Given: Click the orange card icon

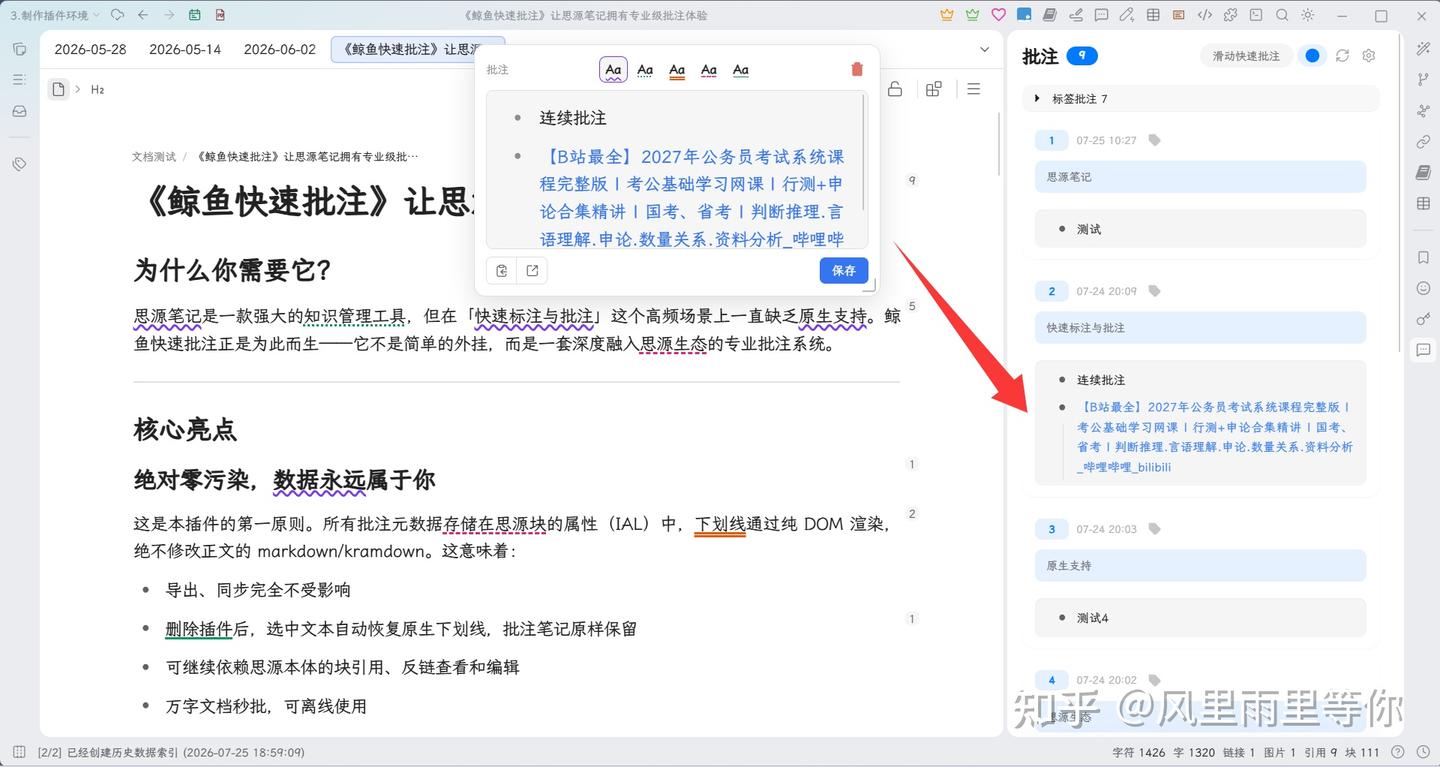Looking at the screenshot, I should tap(1179, 15).
